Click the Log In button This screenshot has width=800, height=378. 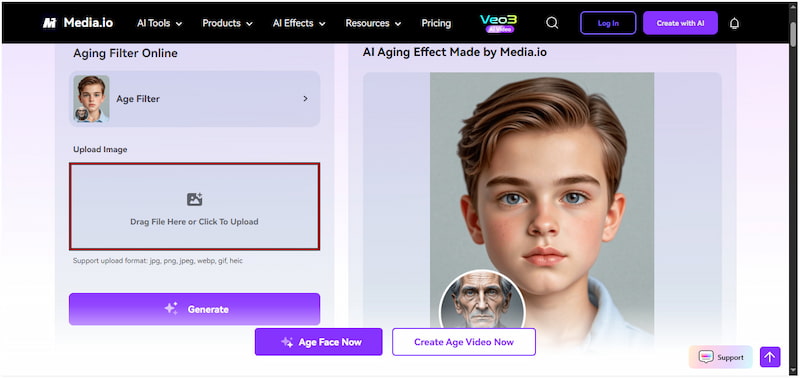coord(608,23)
